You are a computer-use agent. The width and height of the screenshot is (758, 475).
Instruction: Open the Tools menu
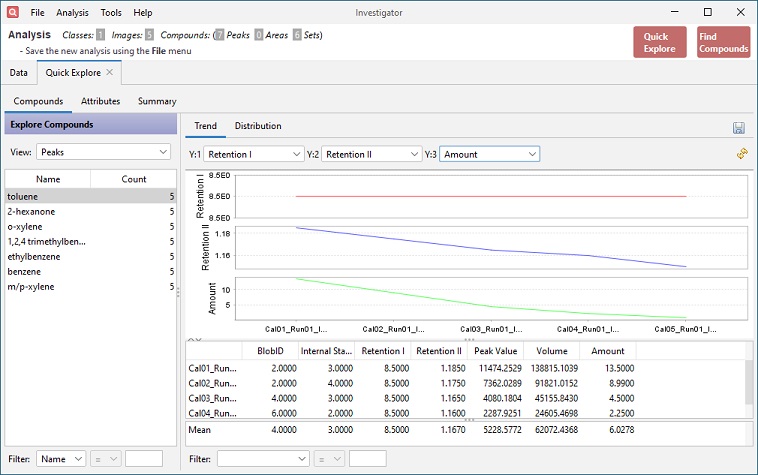(111, 13)
